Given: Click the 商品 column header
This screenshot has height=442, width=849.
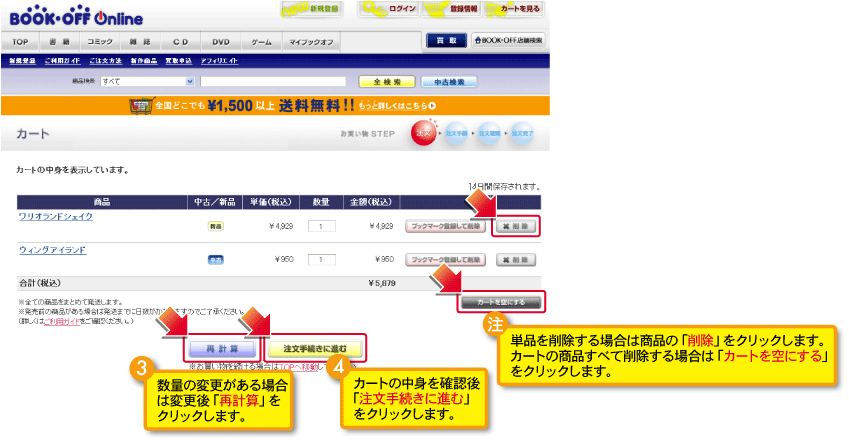Looking at the screenshot, I should pos(102,202).
